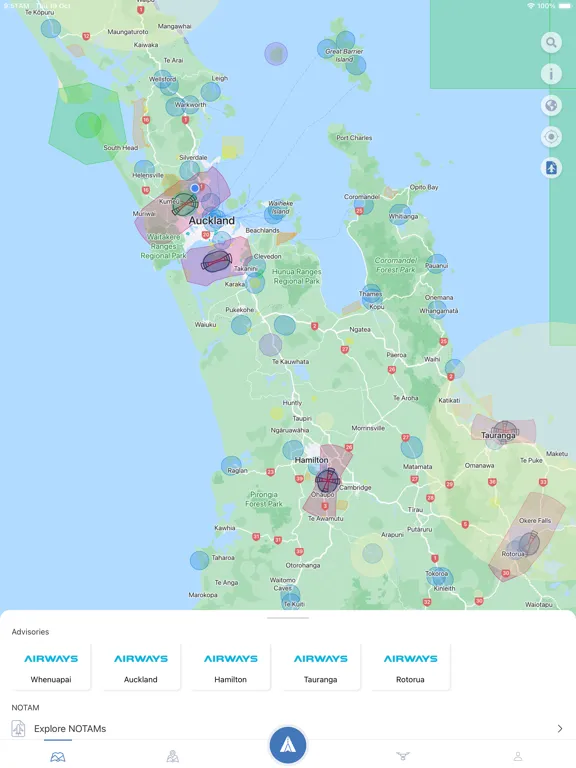576x768 pixels.
Task: Open the drone tab in bottom bar
Action: point(403,757)
